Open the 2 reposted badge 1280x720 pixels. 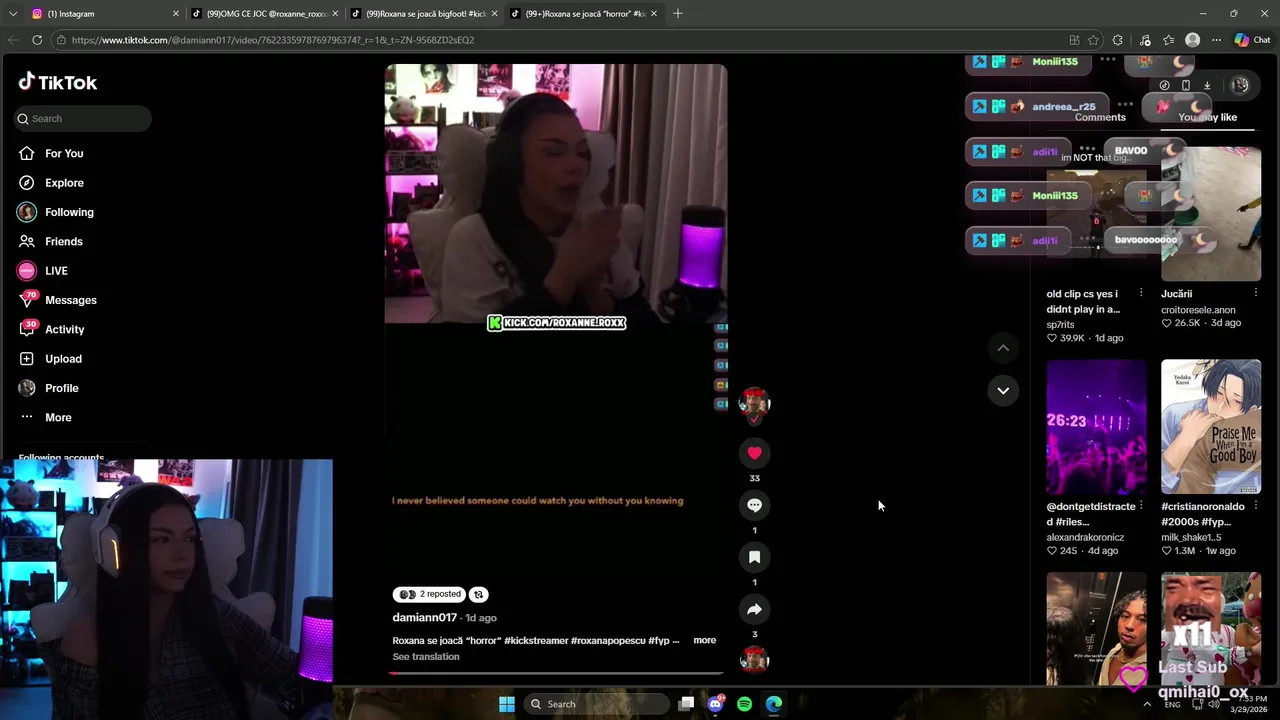[429, 594]
